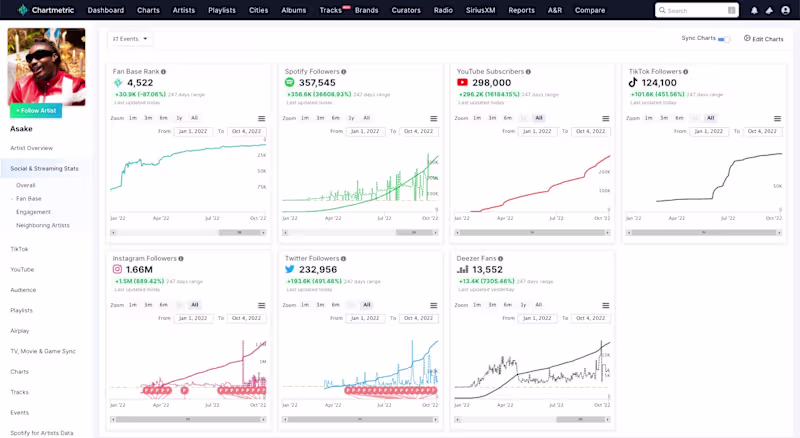
Task: Click into the Search input field
Action: 696,10
